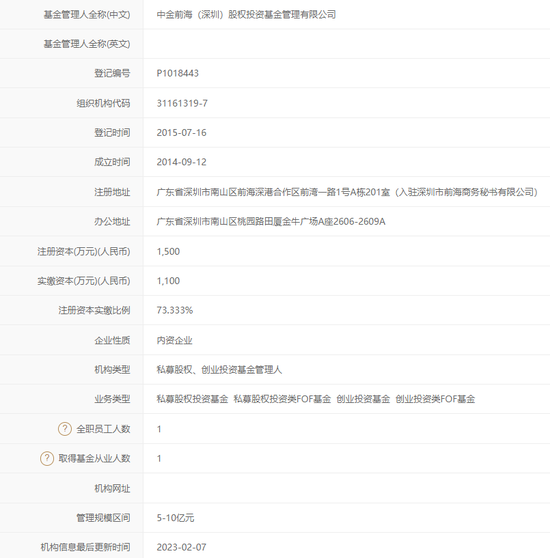Select business type 创业投资基金

(363, 399)
